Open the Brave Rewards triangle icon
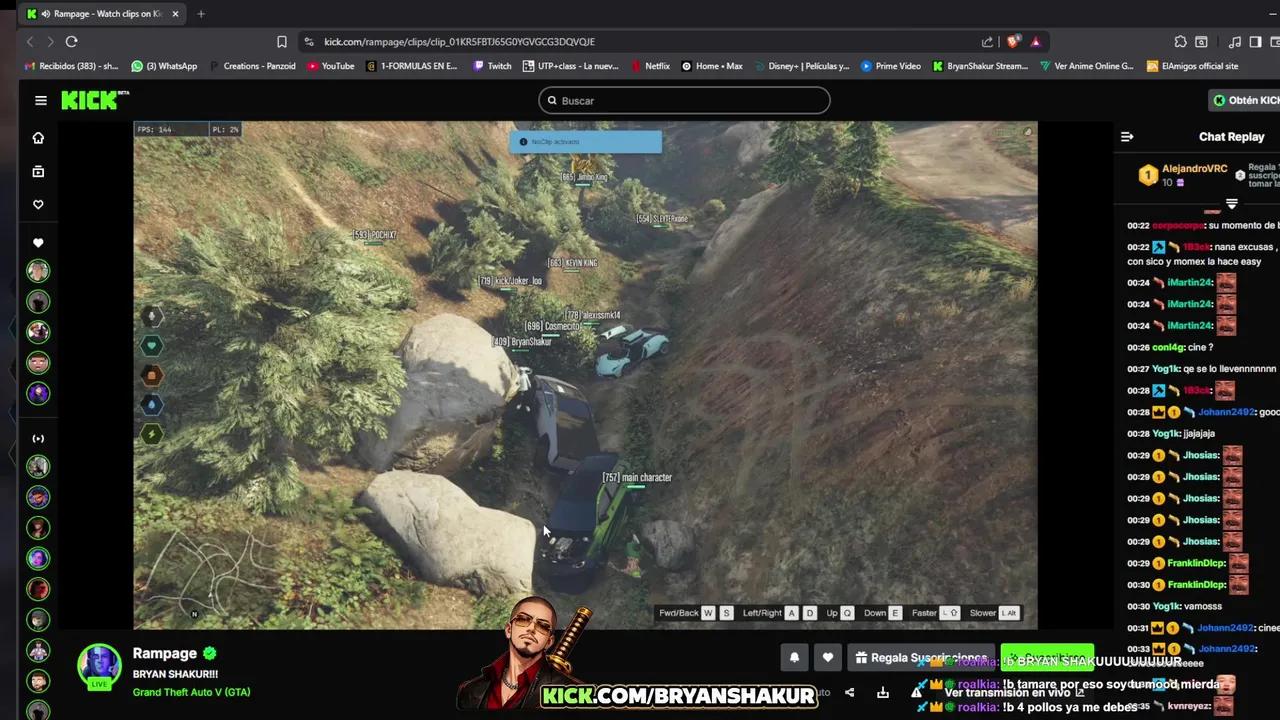 tap(1035, 41)
